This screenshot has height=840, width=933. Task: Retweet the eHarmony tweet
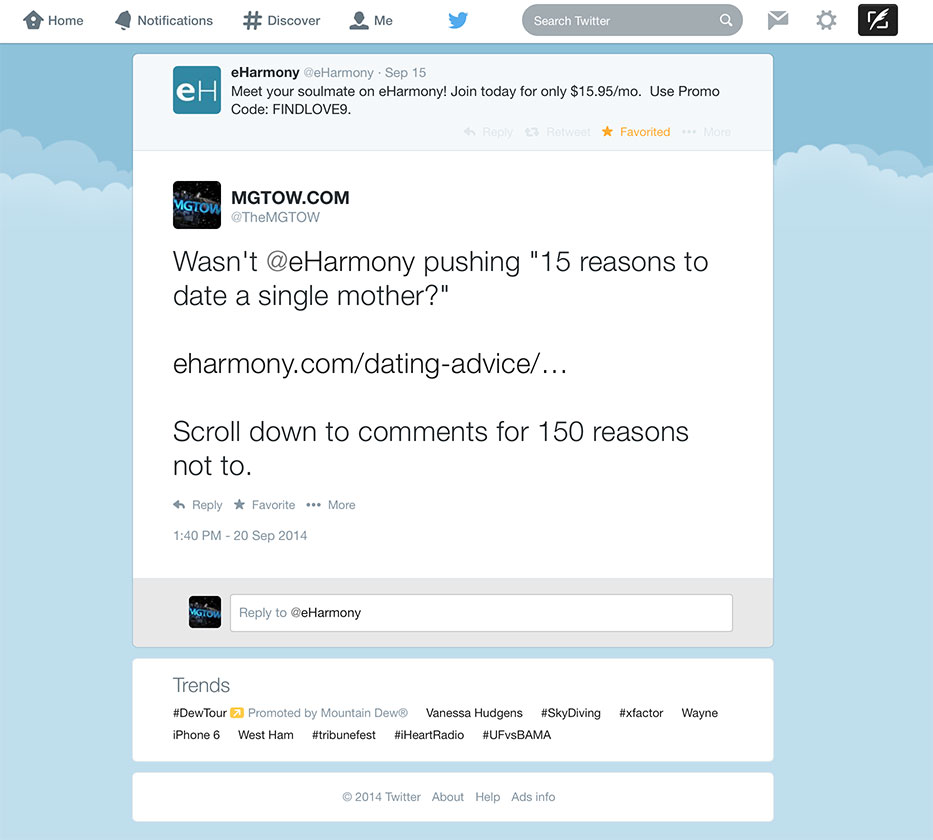[558, 132]
